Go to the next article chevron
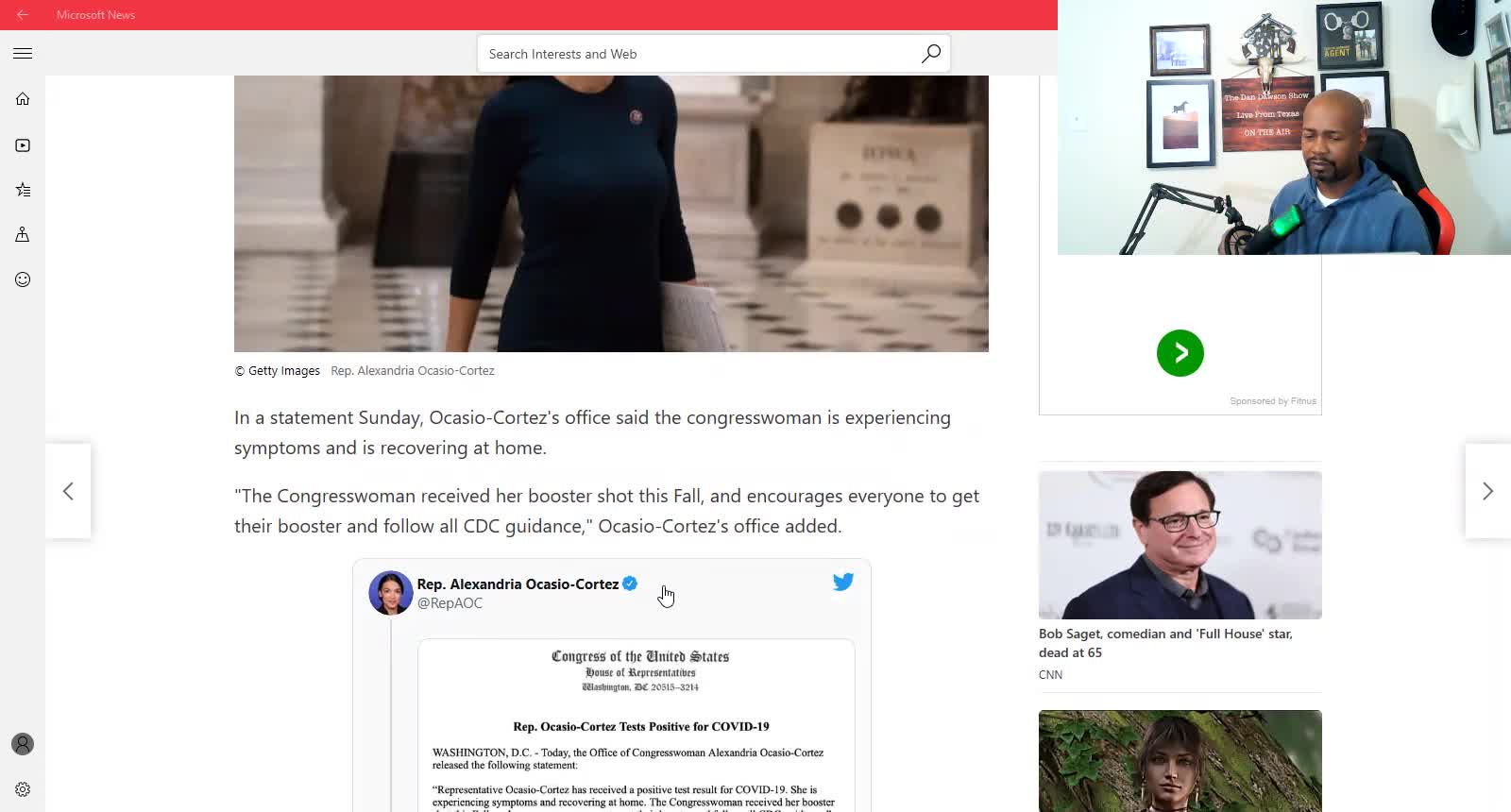Viewport: 1511px width, 812px height. pyautogui.click(x=1487, y=491)
